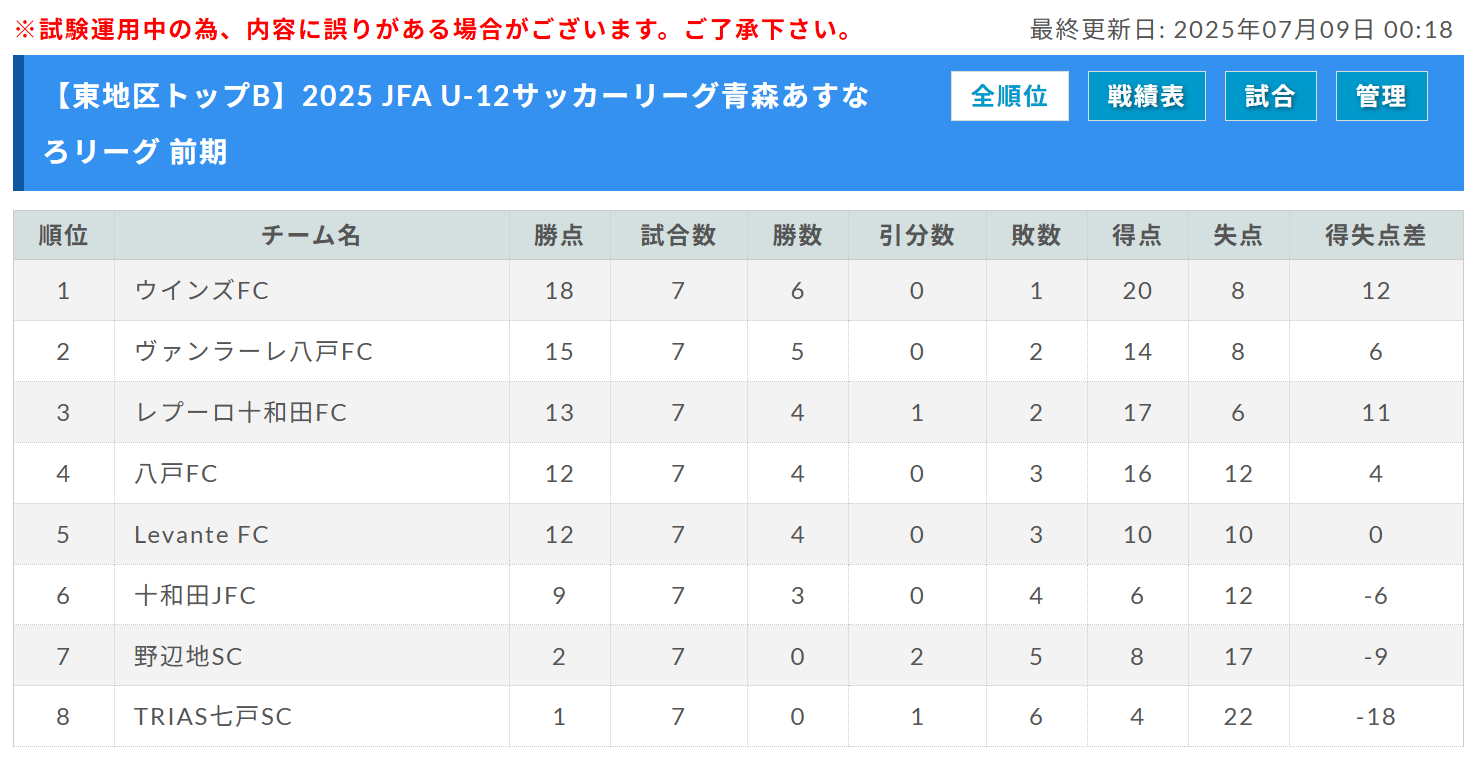Select team ヴァンラーレ八戸FC
Screen dimensions: 1466x760
253,352
